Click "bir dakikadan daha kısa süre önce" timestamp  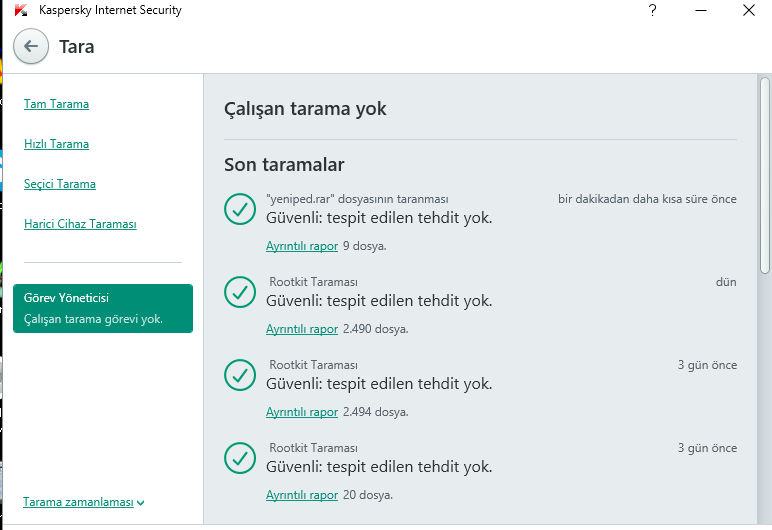[x=647, y=199]
